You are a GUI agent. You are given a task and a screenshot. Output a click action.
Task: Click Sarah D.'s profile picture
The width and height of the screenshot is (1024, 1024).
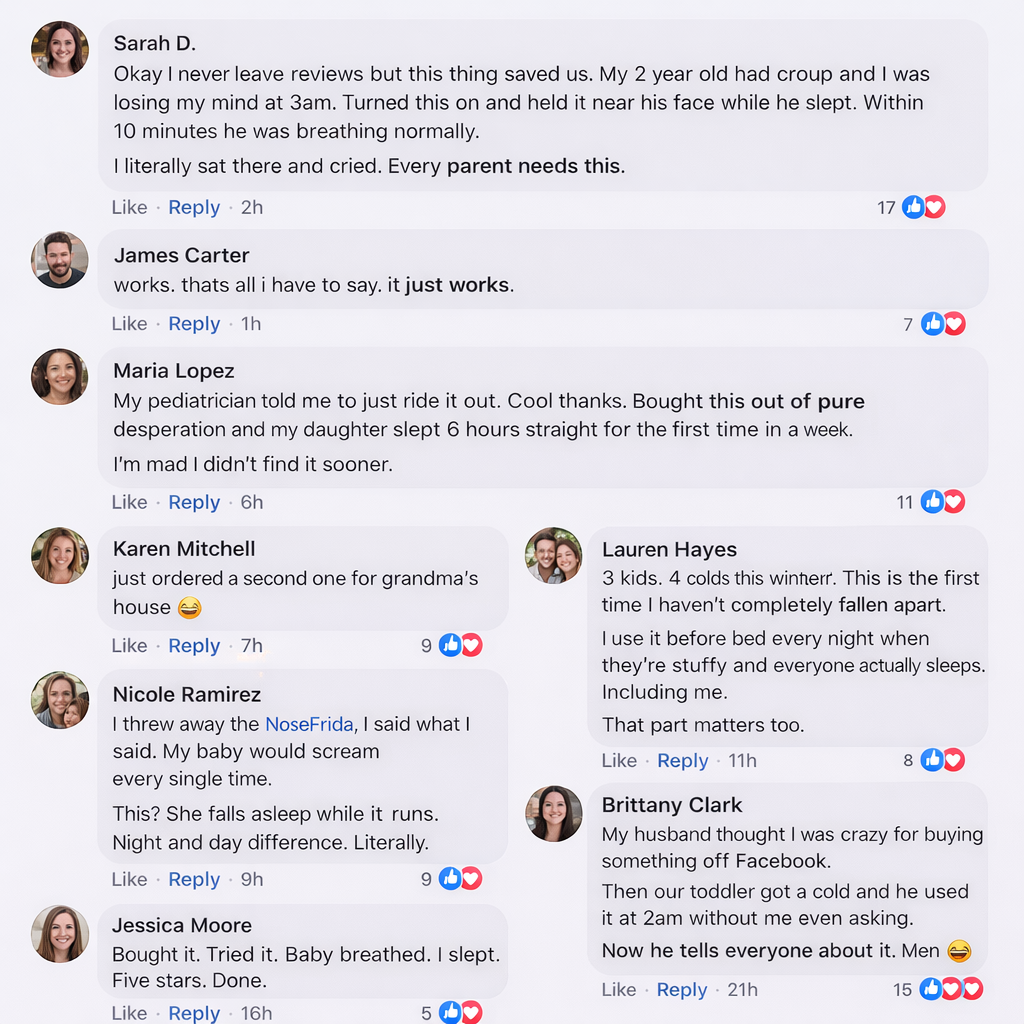[60, 49]
